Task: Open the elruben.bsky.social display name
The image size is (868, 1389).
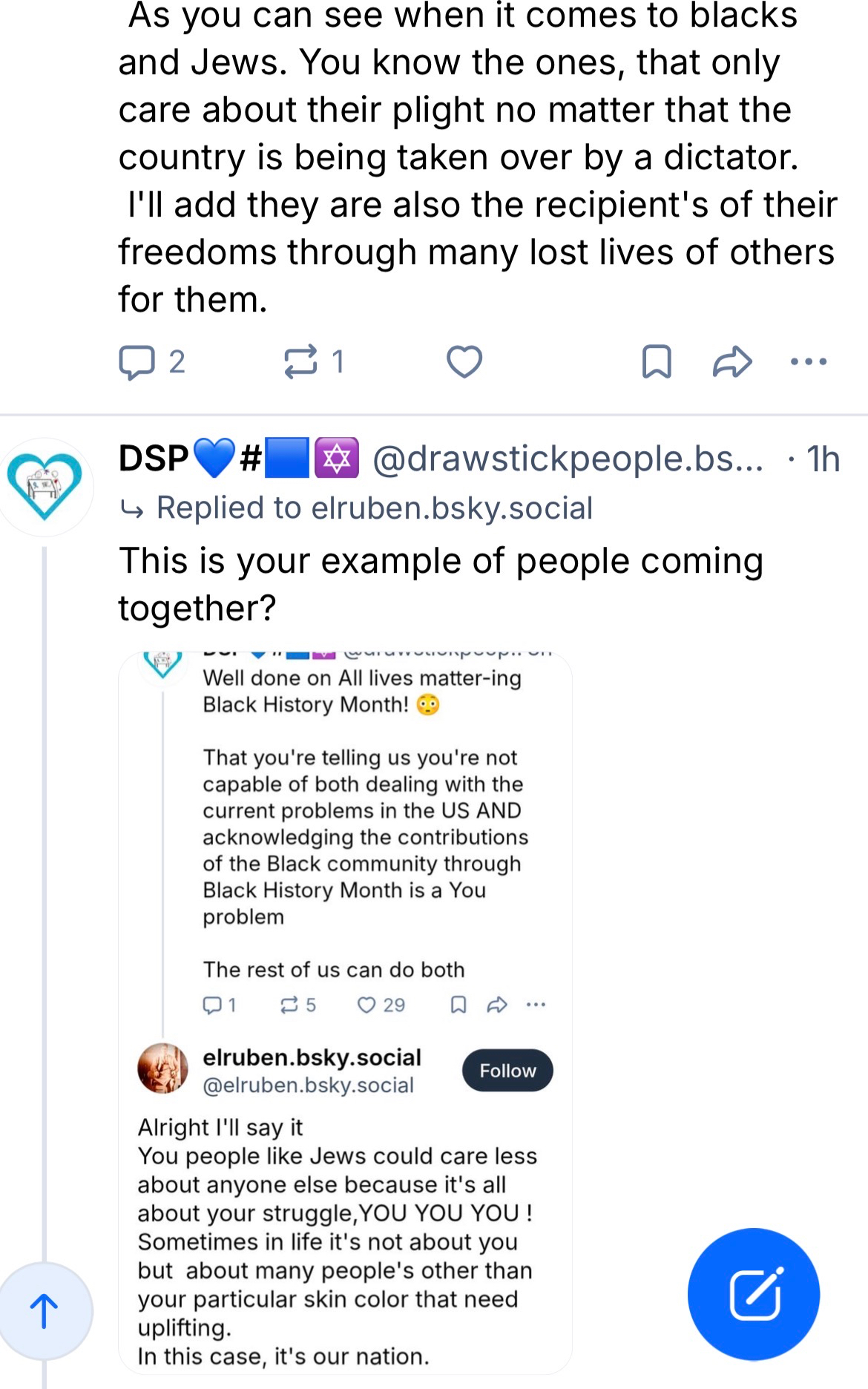Action: 312,1057
